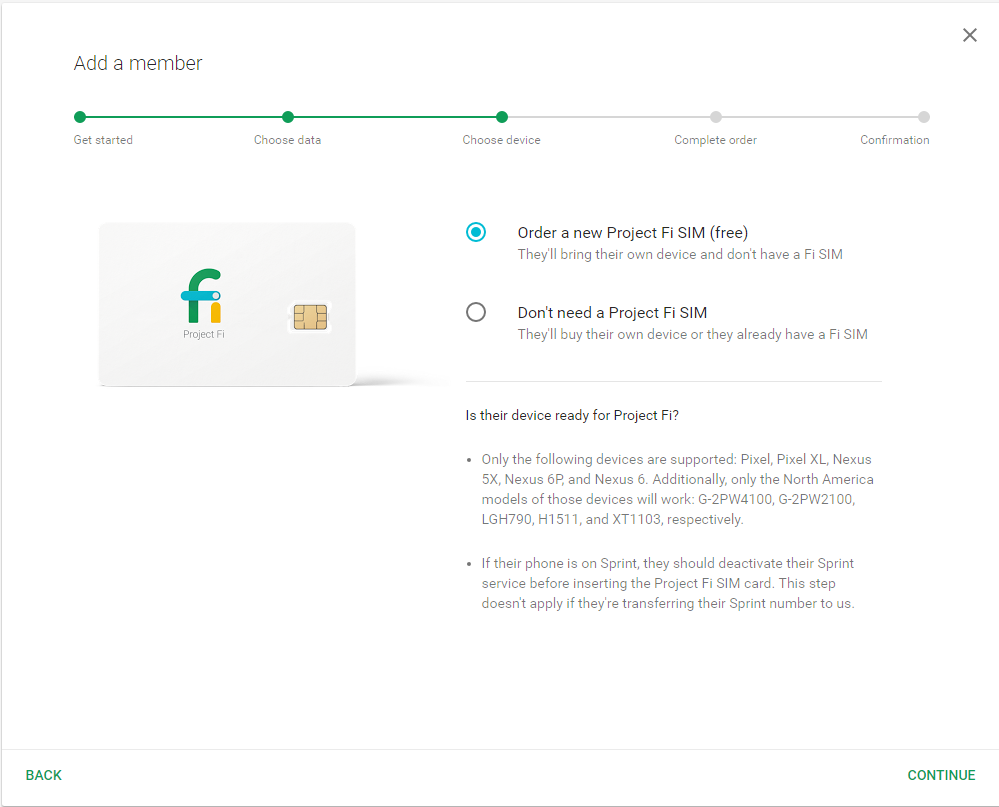Click the Project Fi SIM card image

point(227,304)
